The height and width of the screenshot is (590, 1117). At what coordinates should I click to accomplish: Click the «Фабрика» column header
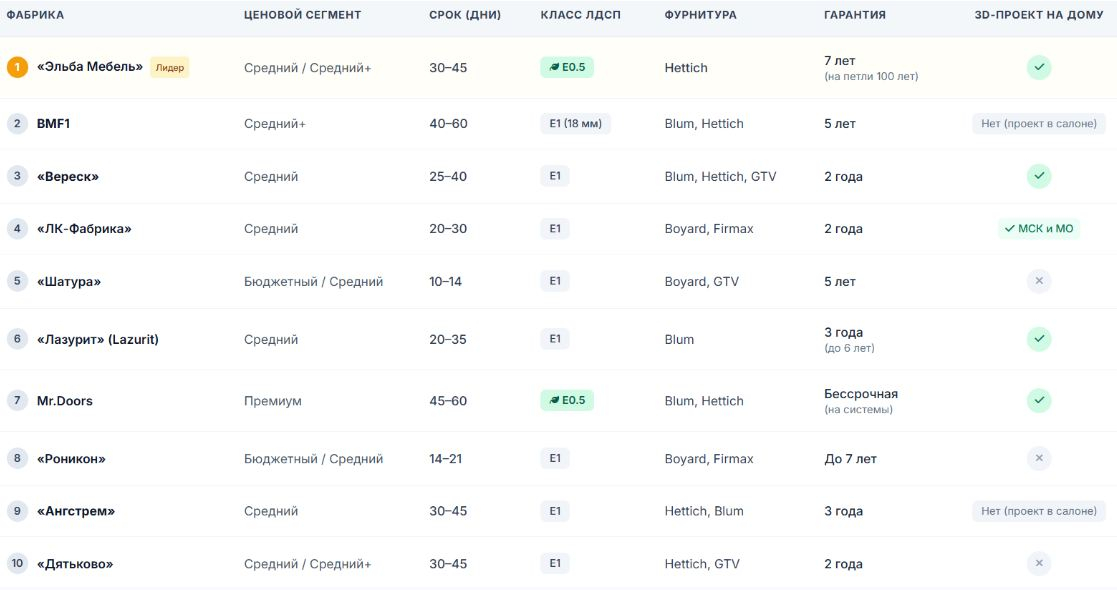[35, 15]
